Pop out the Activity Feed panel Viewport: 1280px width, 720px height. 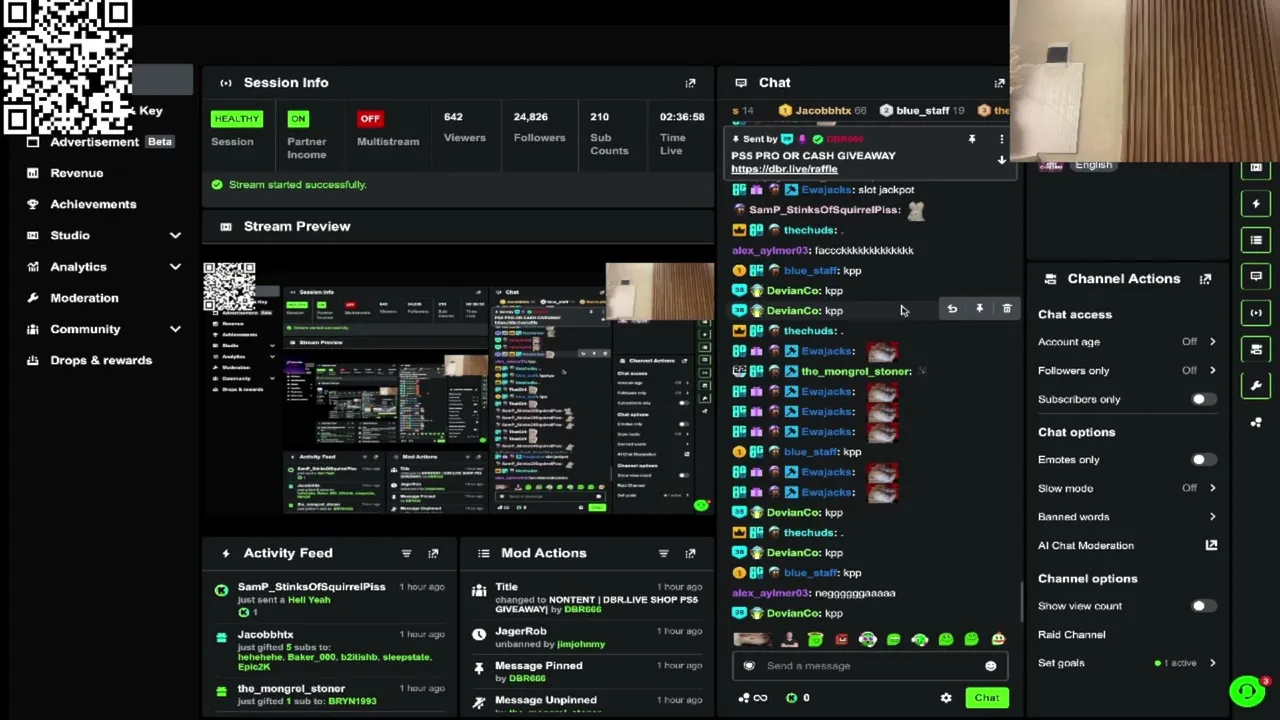[x=433, y=553]
